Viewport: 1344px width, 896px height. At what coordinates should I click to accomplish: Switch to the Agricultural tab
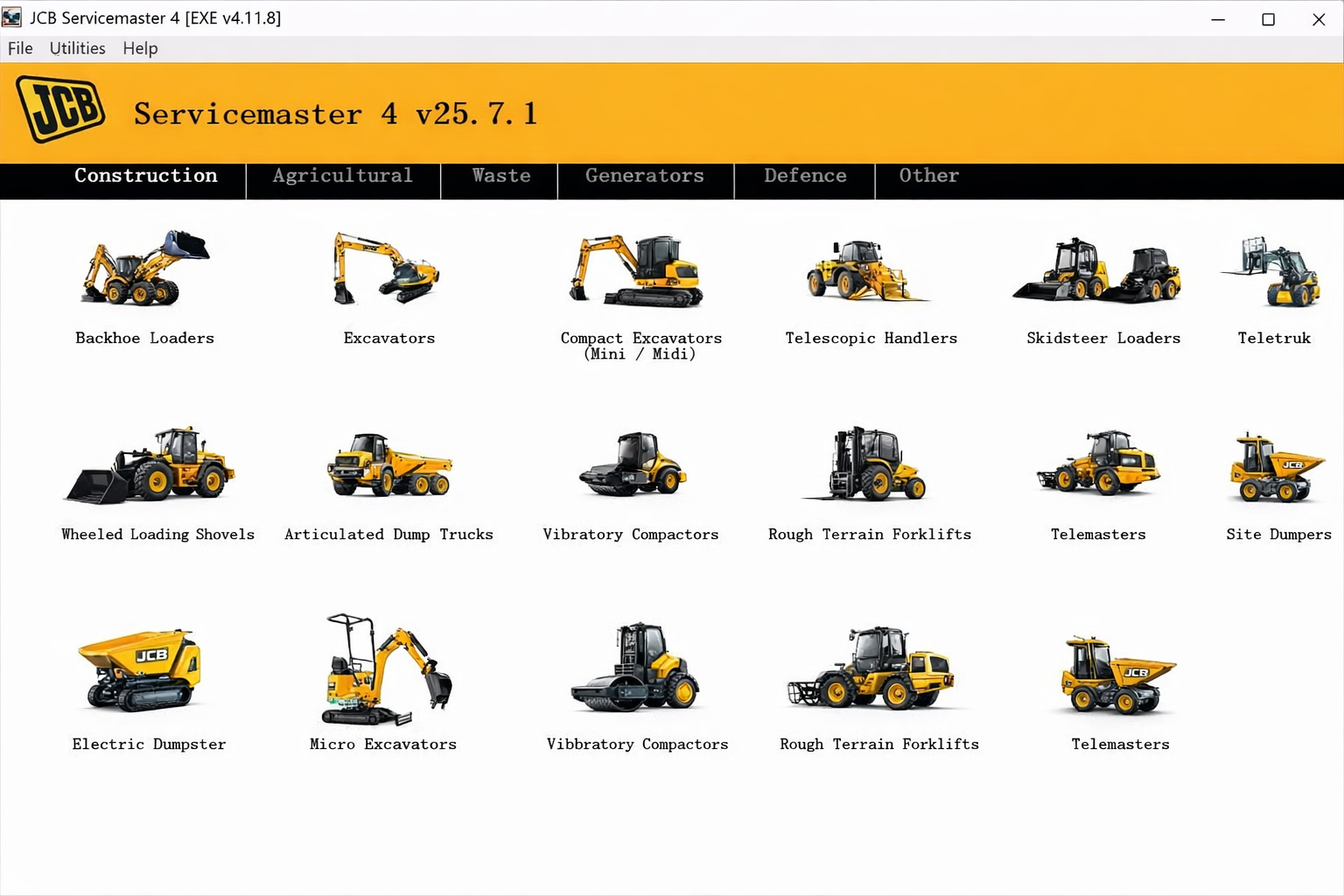342,176
